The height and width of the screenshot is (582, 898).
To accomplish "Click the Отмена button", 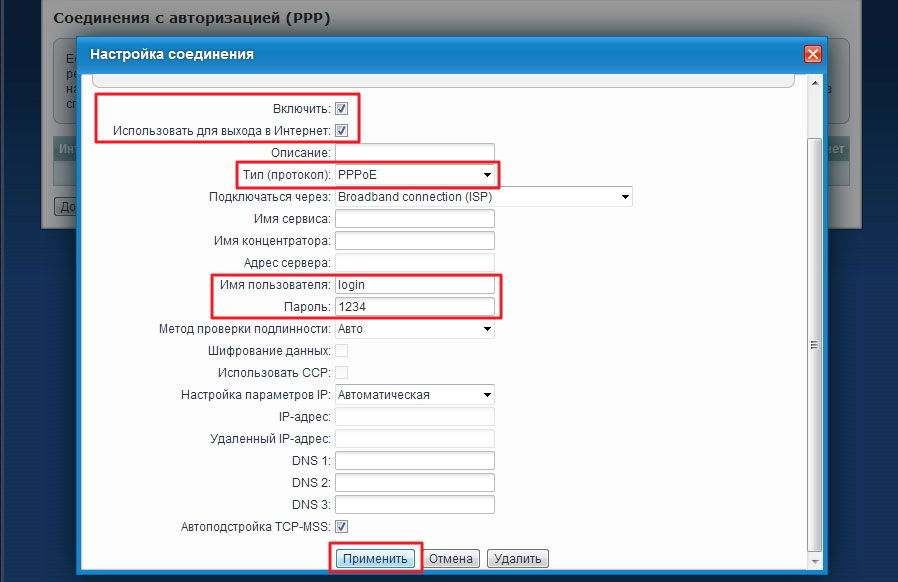I will point(451,559).
